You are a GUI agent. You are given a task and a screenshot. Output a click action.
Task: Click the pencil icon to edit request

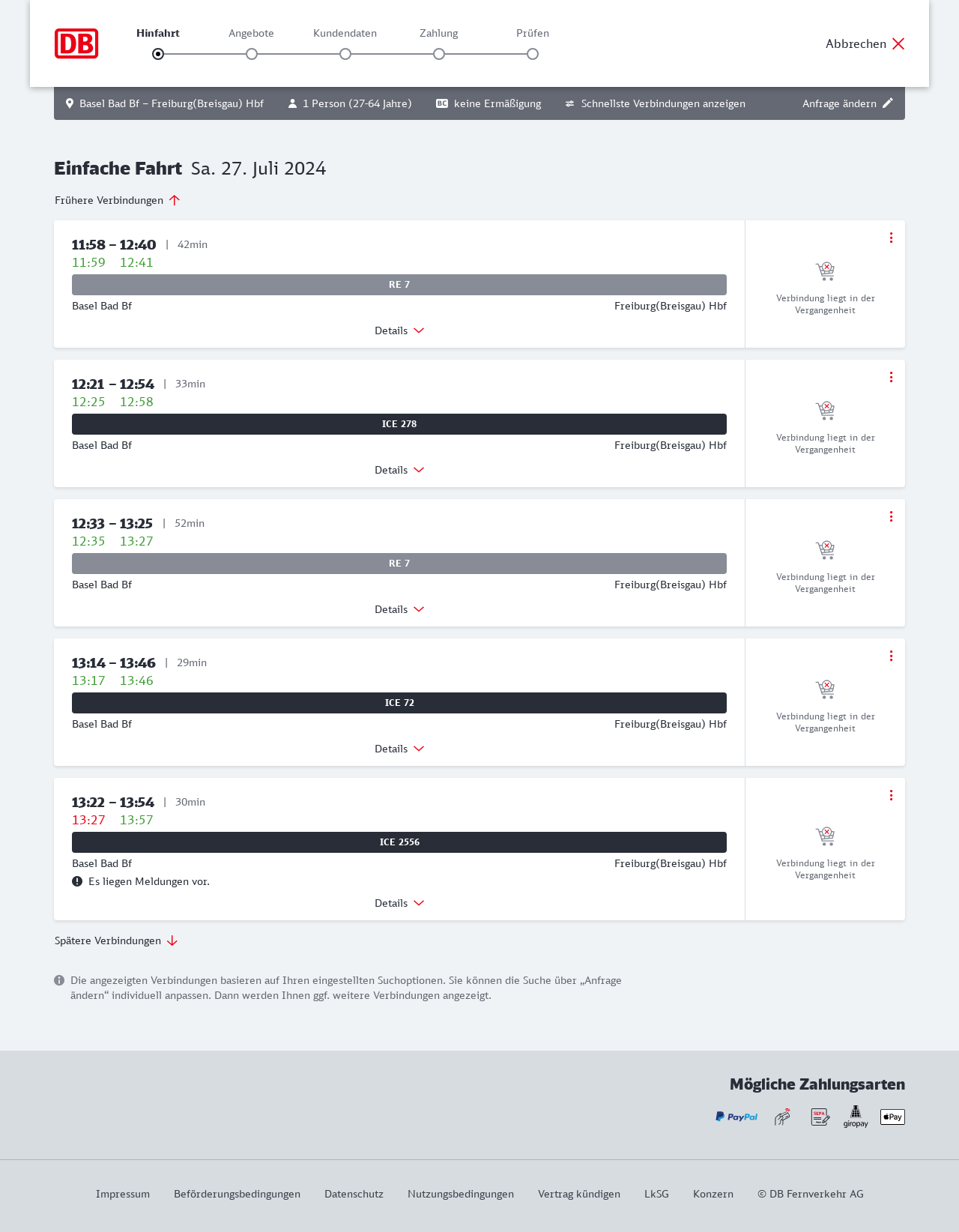click(x=888, y=103)
